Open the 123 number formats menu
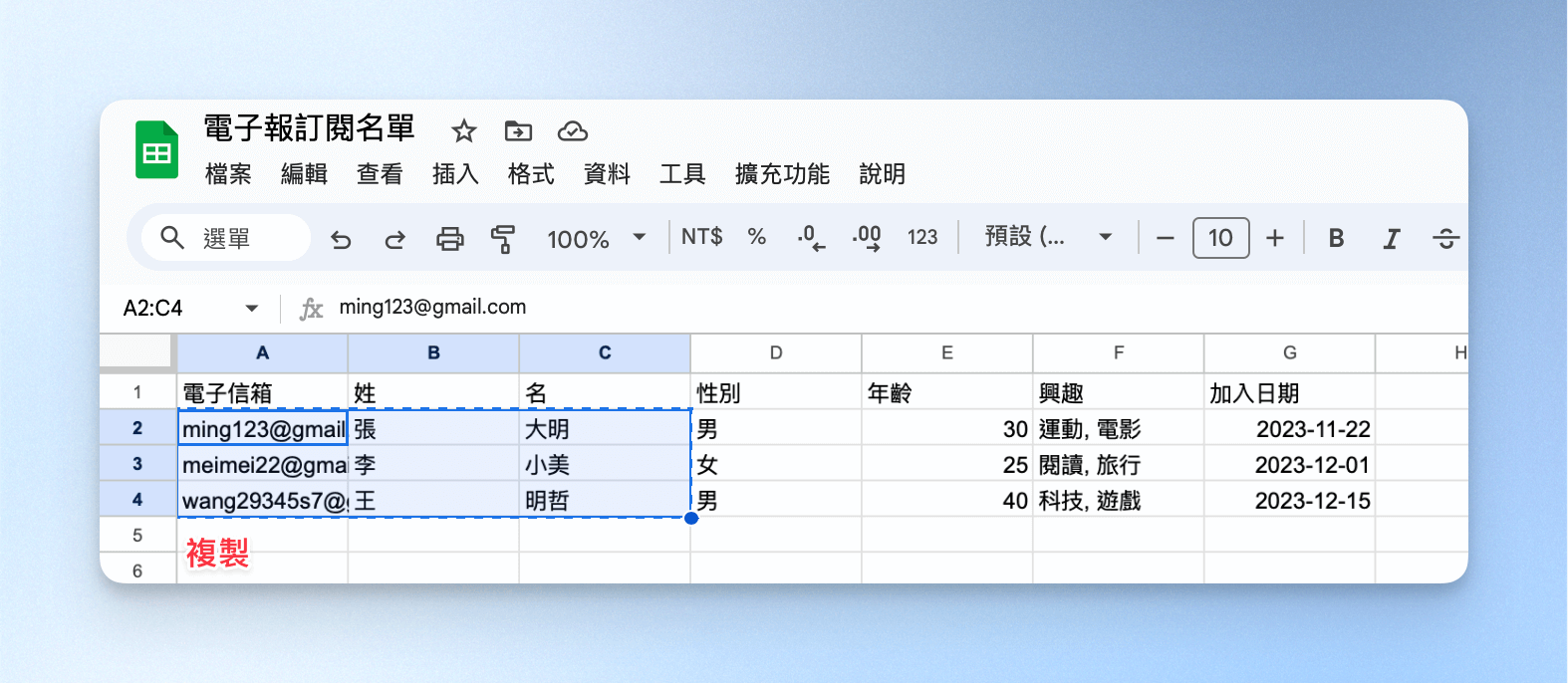 [x=922, y=237]
